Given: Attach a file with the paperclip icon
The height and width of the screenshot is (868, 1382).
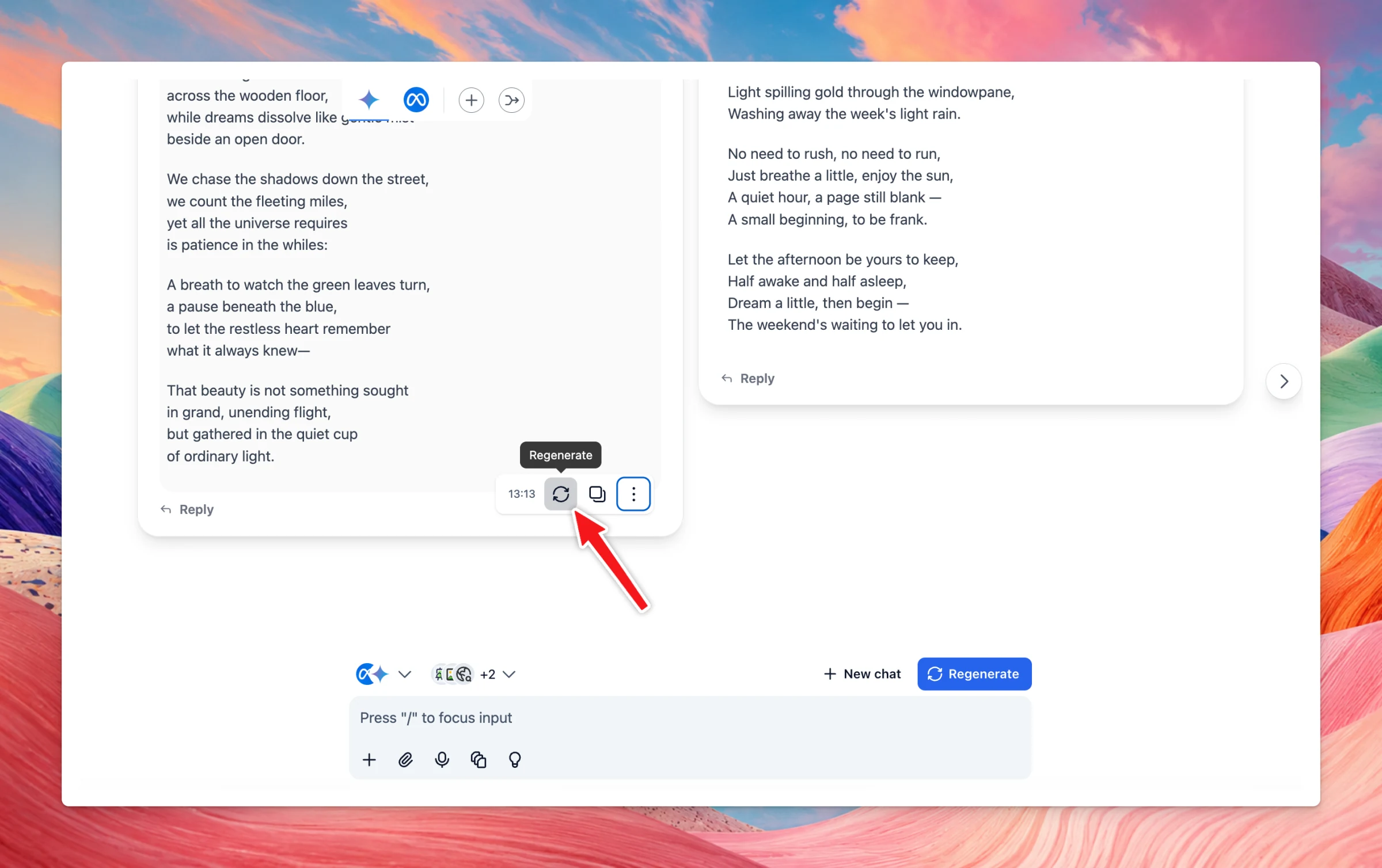Looking at the screenshot, I should click(405, 760).
